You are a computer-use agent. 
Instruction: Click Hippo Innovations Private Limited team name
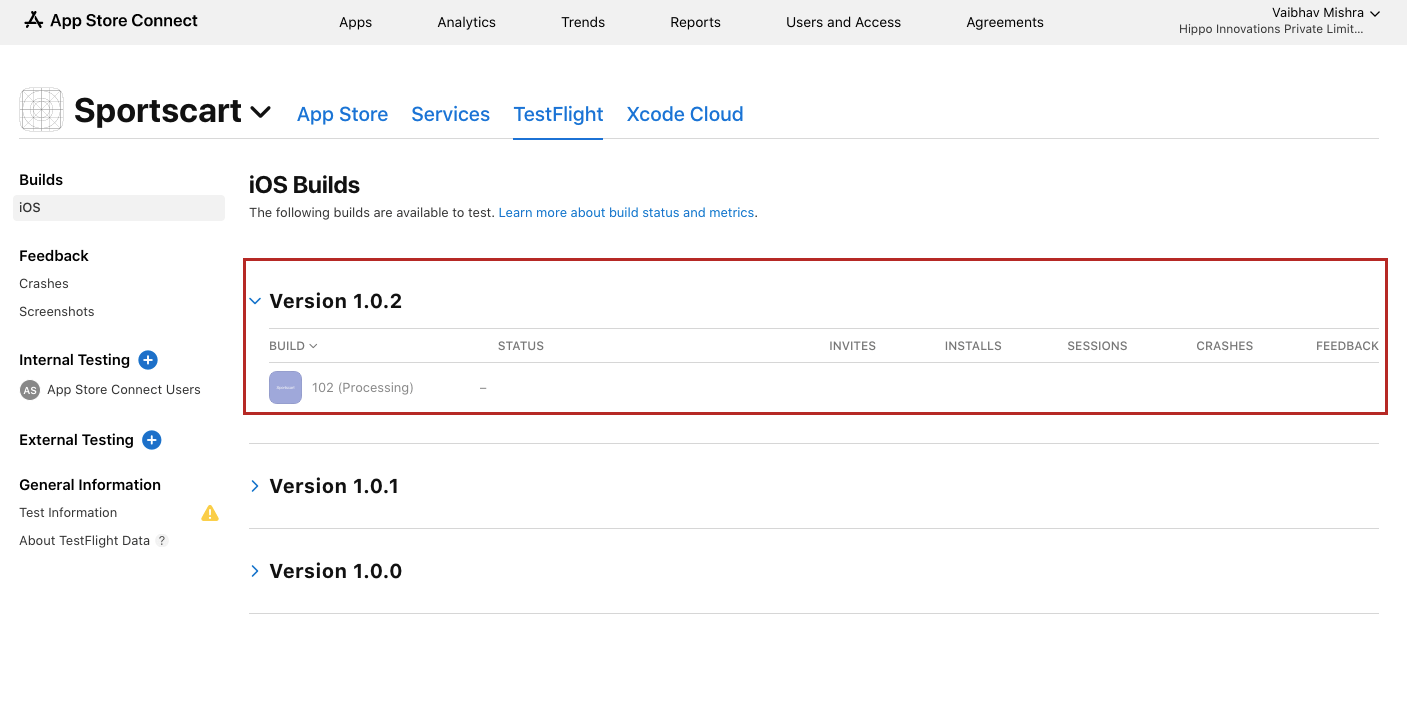pos(1271,30)
